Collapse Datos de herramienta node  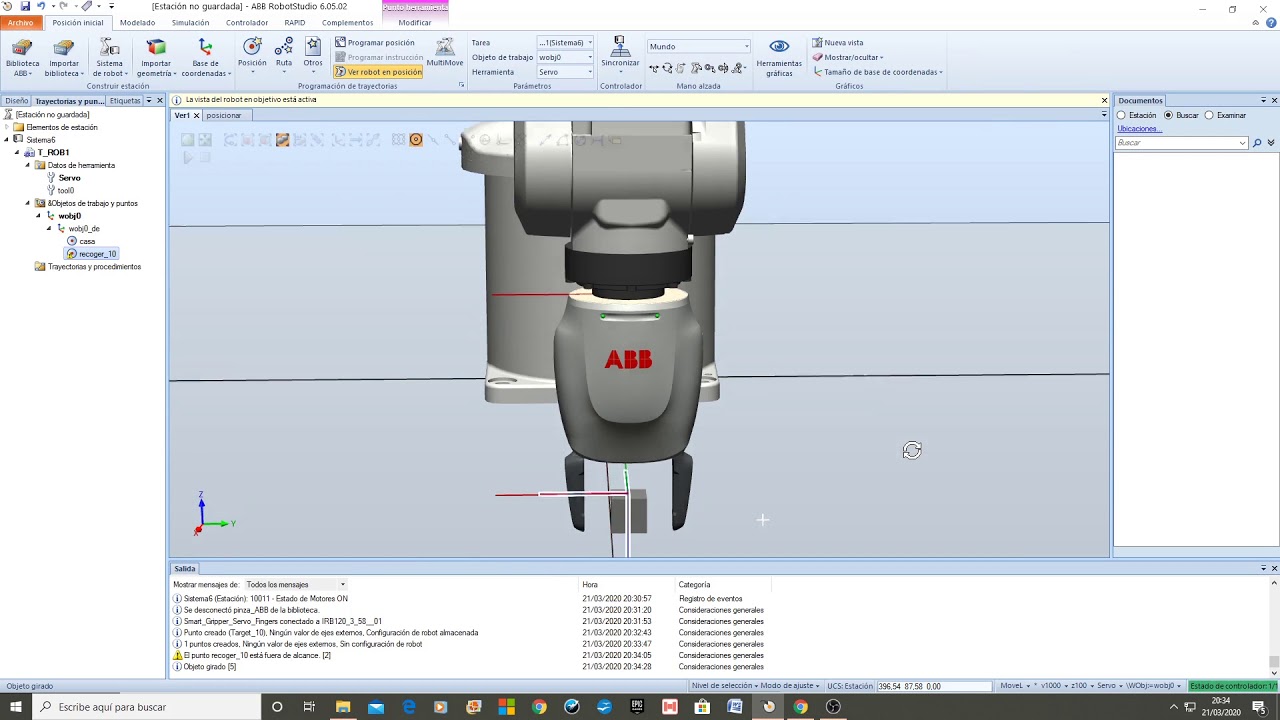coord(28,165)
